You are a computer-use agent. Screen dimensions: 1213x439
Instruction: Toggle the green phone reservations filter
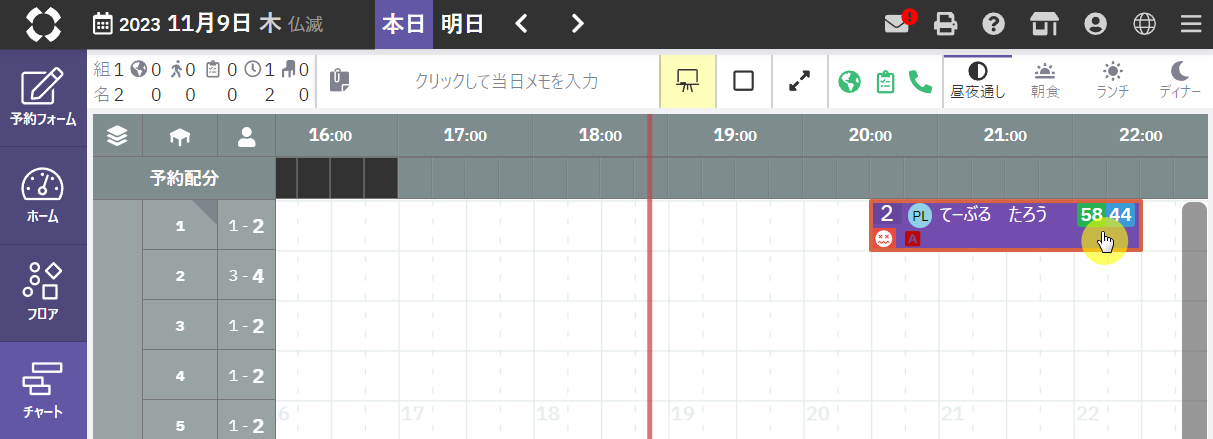920,81
